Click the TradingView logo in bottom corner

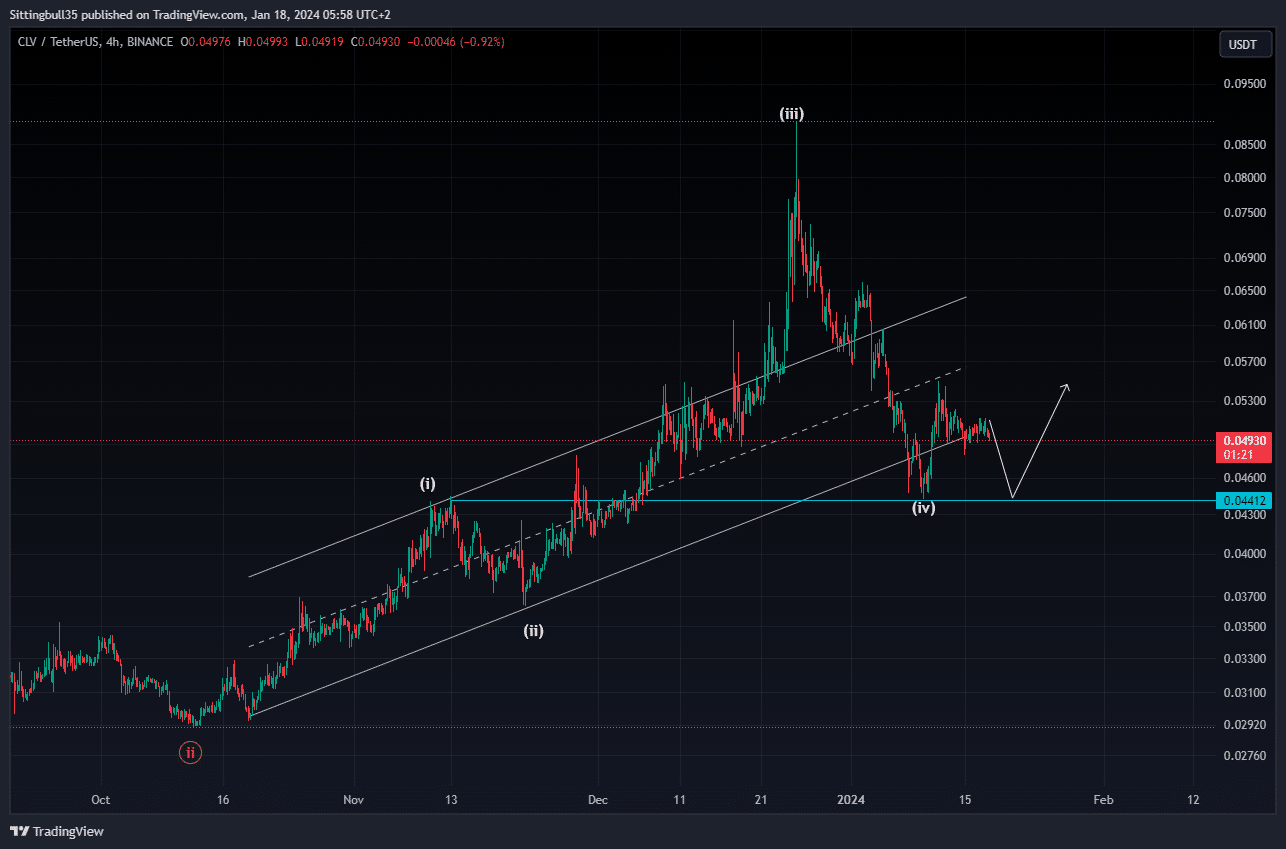(x=57, y=831)
